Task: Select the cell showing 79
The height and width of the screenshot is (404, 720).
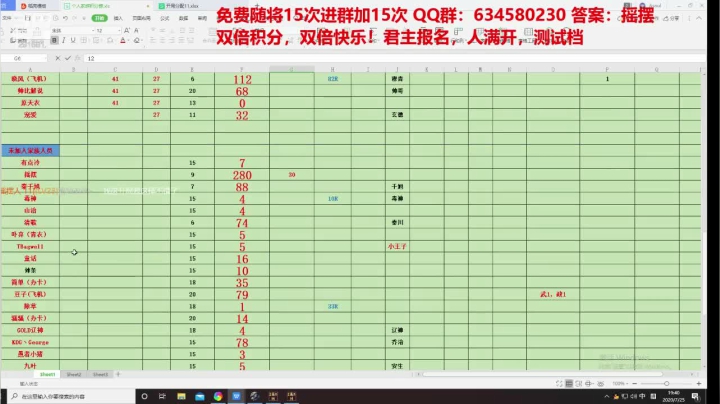Action: pos(242,294)
